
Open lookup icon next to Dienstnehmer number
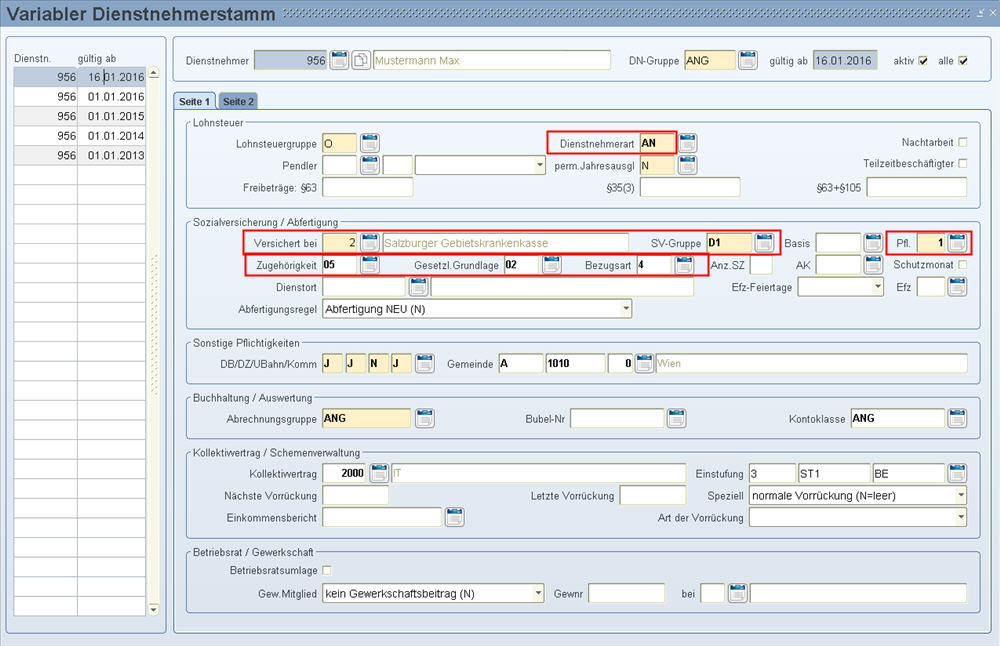coord(339,61)
